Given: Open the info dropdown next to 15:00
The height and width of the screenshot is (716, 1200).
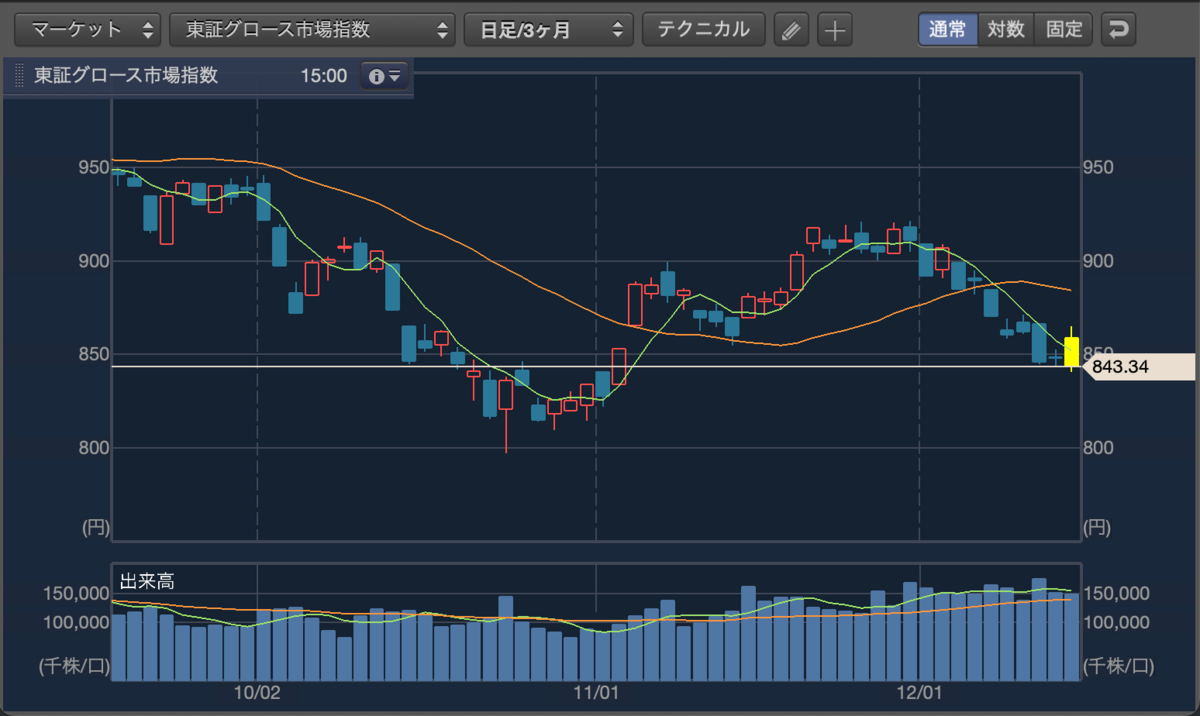Looking at the screenshot, I should [384, 76].
